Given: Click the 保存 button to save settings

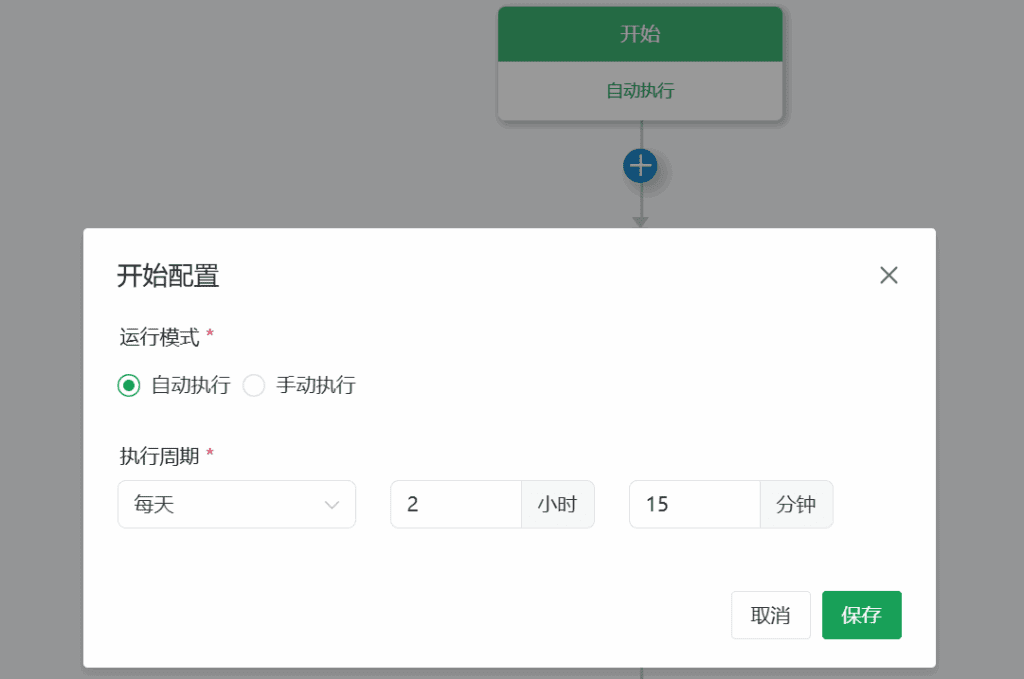Looking at the screenshot, I should 861,615.
